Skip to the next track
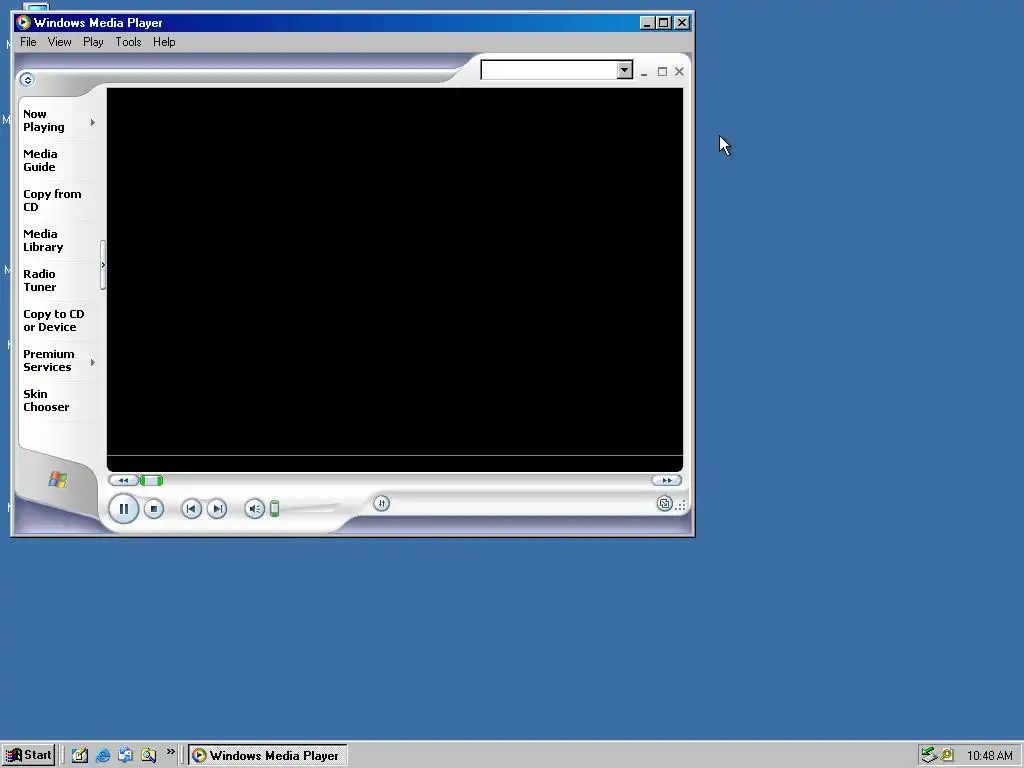This screenshot has width=1024, height=768. coord(217,509)
